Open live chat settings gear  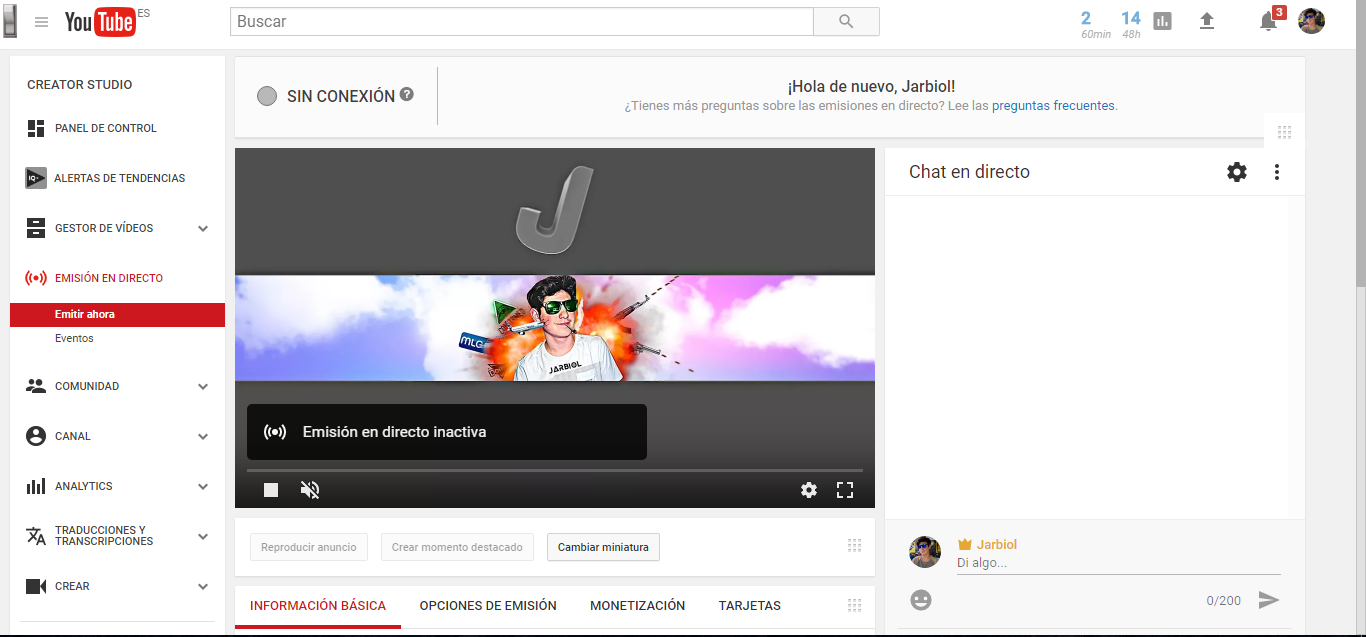(1237, 172)
